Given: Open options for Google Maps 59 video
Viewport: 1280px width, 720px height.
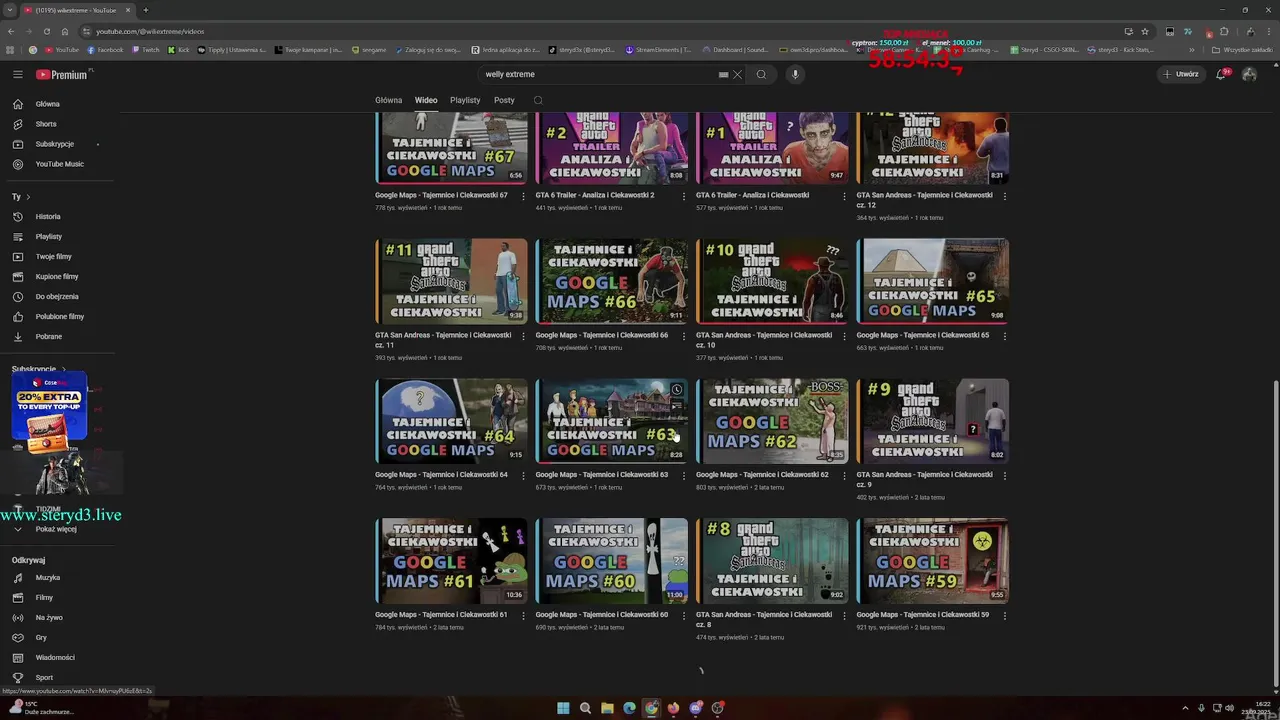Looking at the screenshot, I should (1005, 616).
